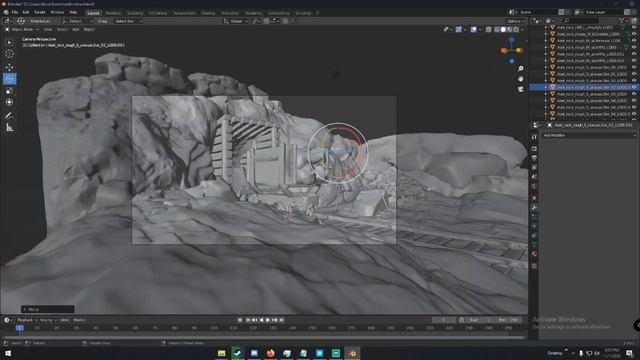The width and height of the screenshot is (640, 360).
Task: Click the Blender icon in the taskbar
Action: point(352,353)
